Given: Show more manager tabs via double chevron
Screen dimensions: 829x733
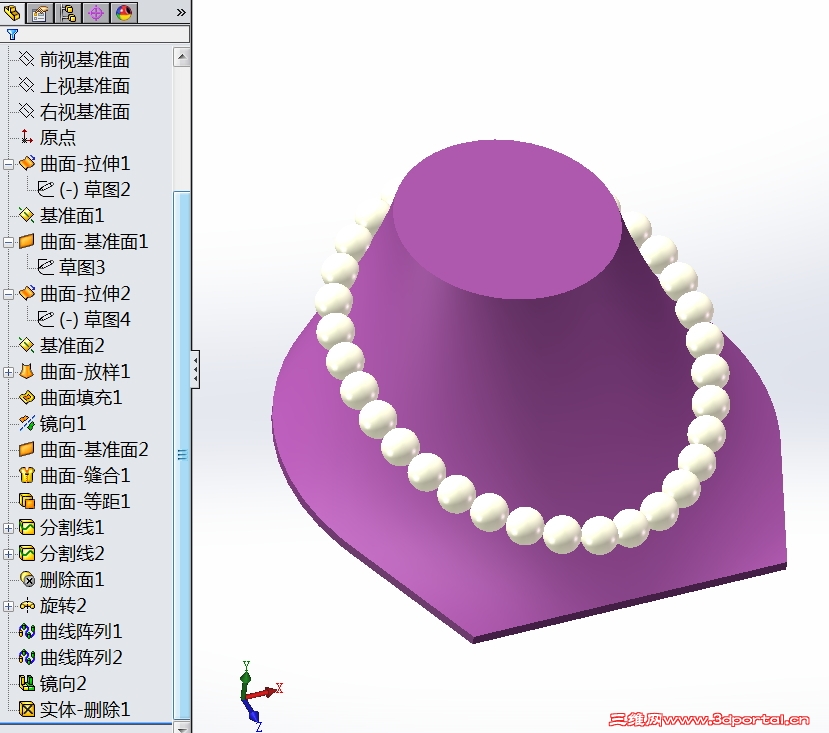Looking at the screenshot, I should pos(181,12).
